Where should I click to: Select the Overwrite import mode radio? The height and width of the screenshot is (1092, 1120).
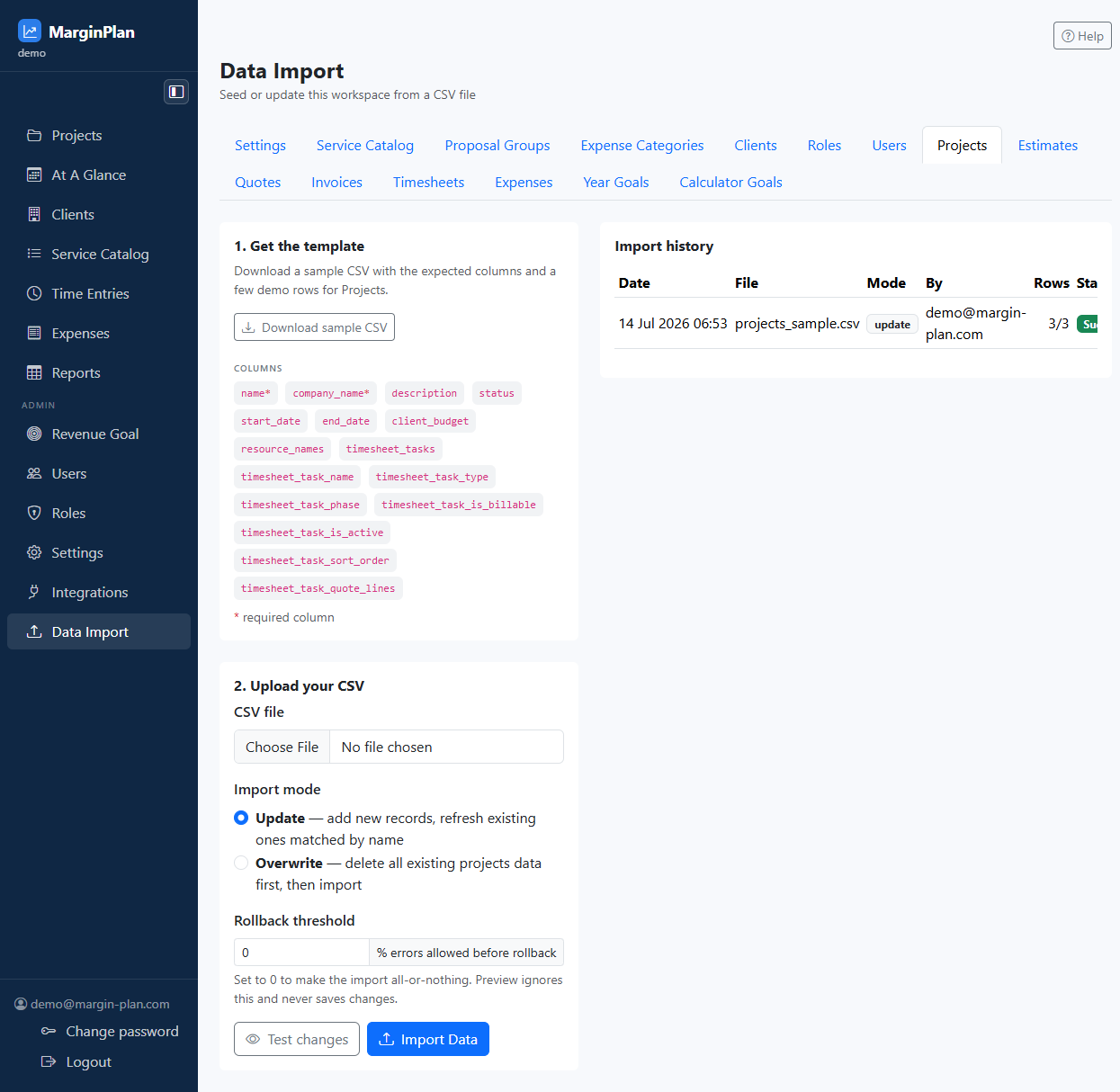click(241, 863)
